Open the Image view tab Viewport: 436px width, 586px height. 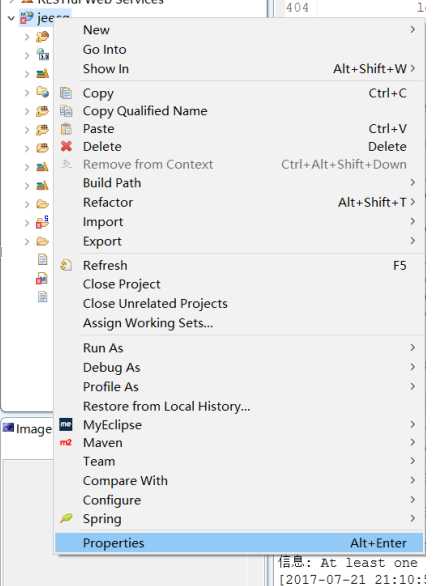(28, 429)
